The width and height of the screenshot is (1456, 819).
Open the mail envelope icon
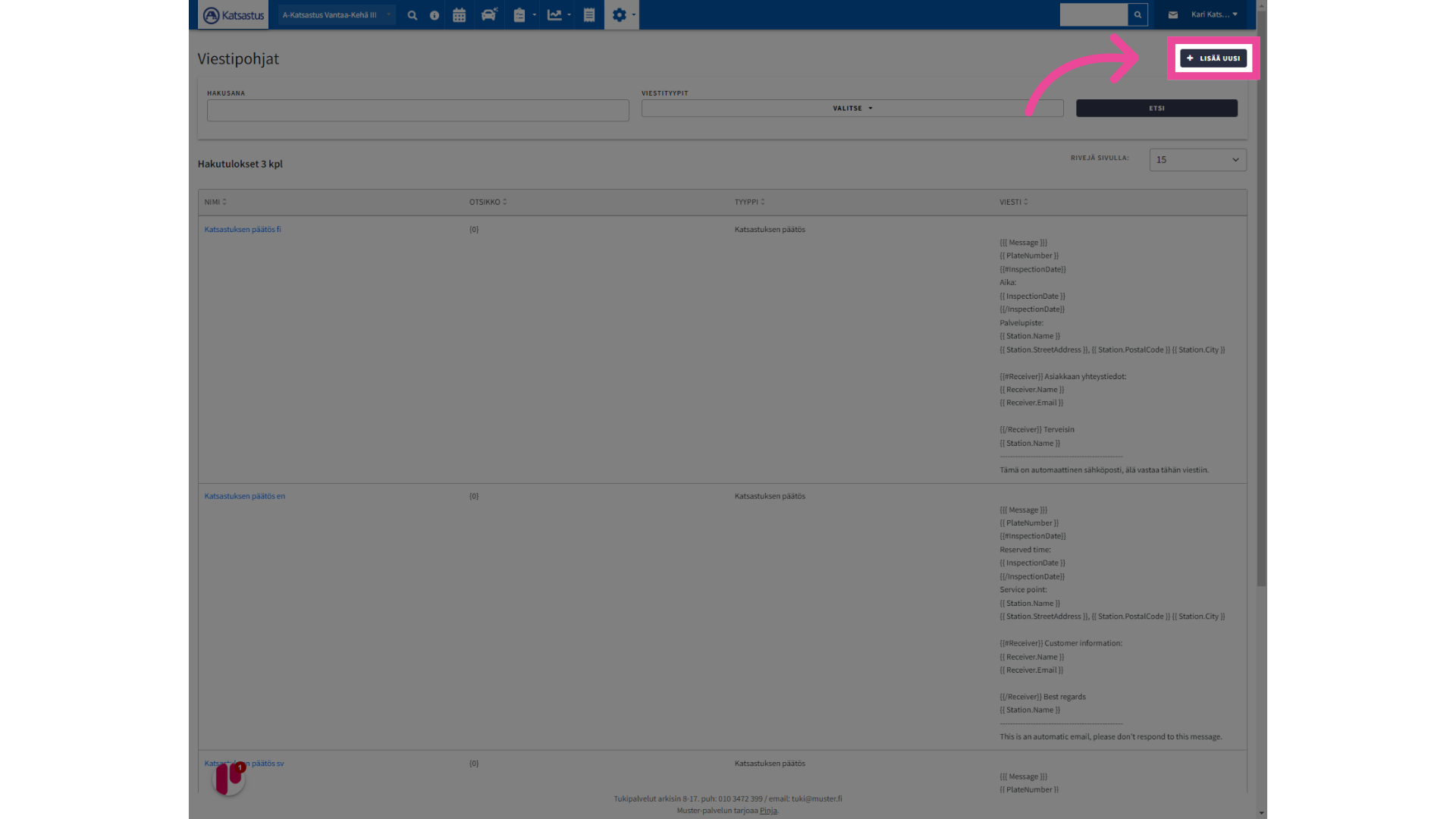[1173, 14]
